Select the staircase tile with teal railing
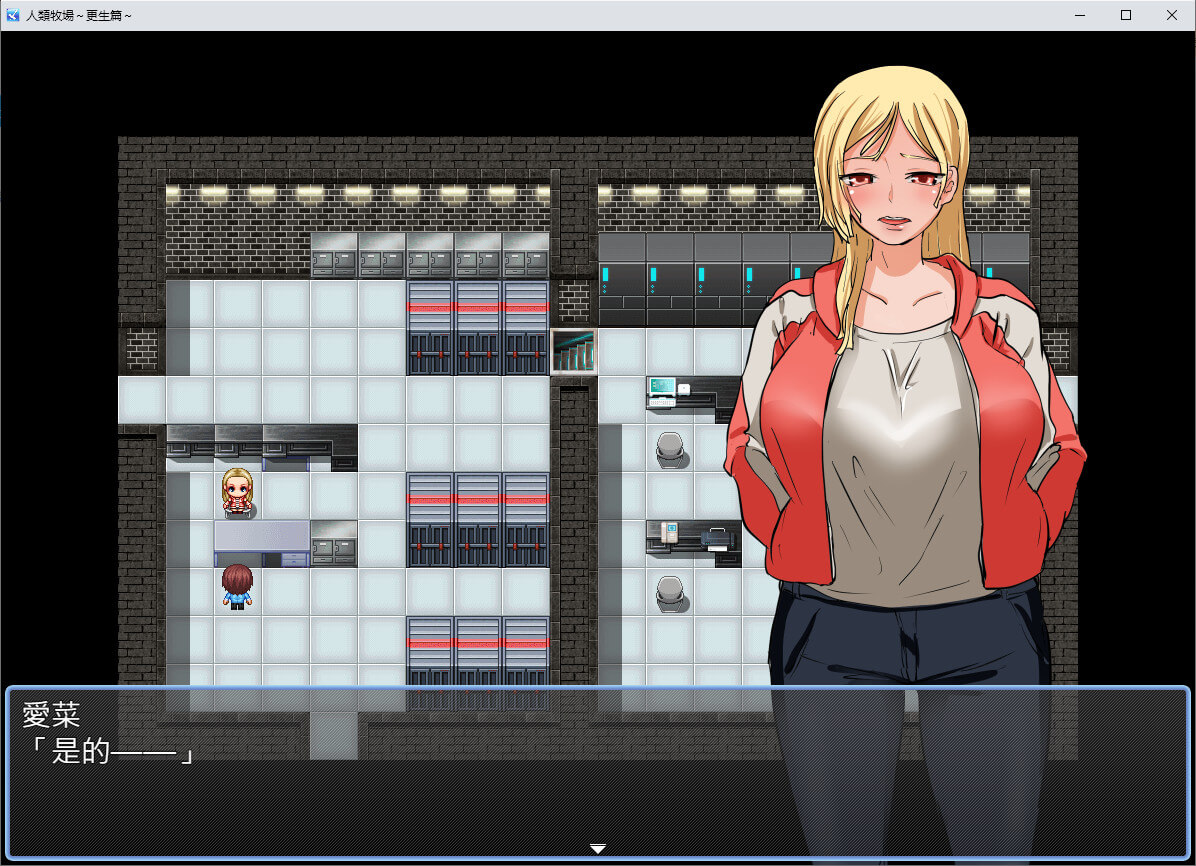This screenshot has width=1196, height=866. click(573, 351)
